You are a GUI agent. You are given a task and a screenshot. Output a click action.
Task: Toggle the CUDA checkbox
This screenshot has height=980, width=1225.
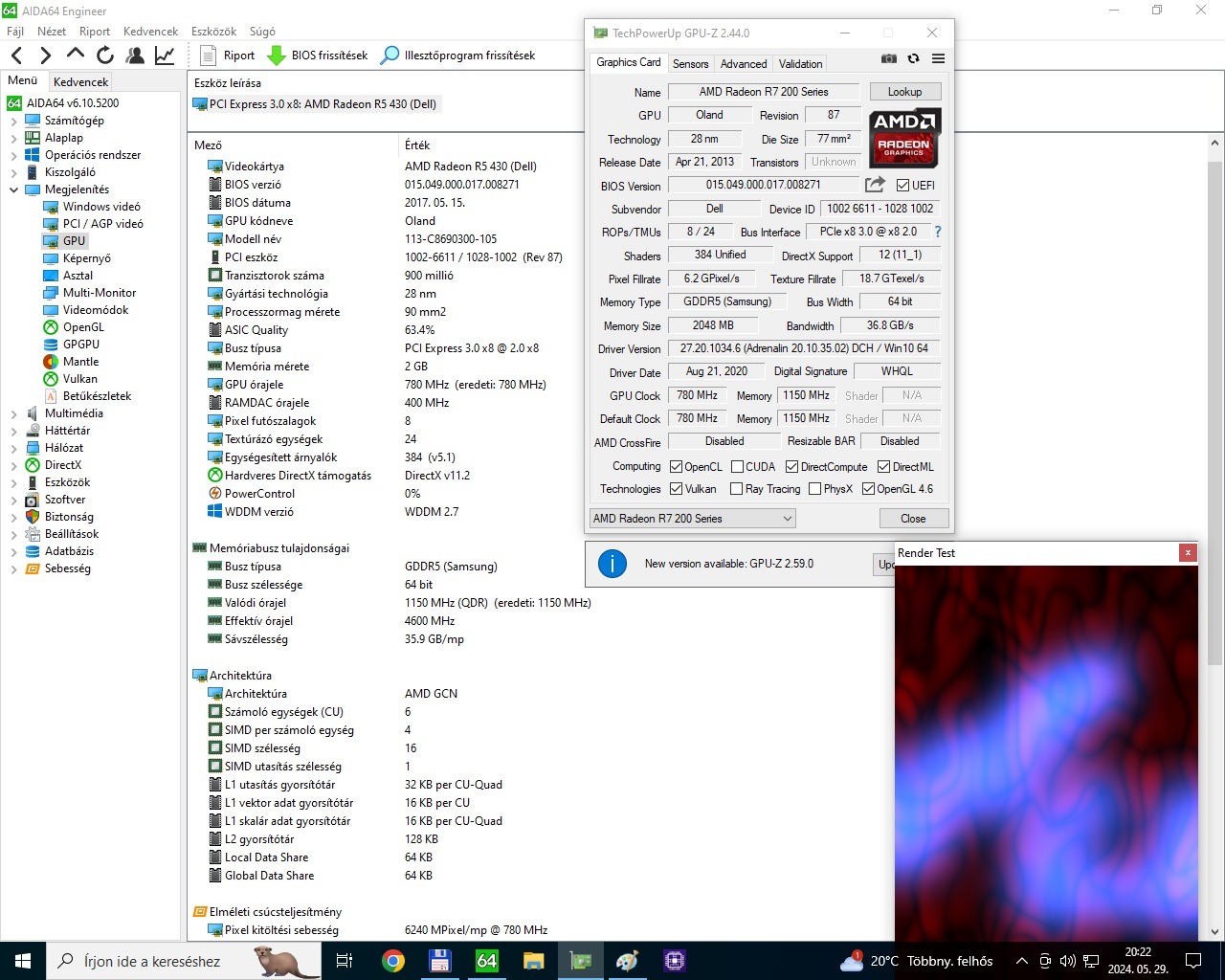pyautogui.click(x=737, y=467)
